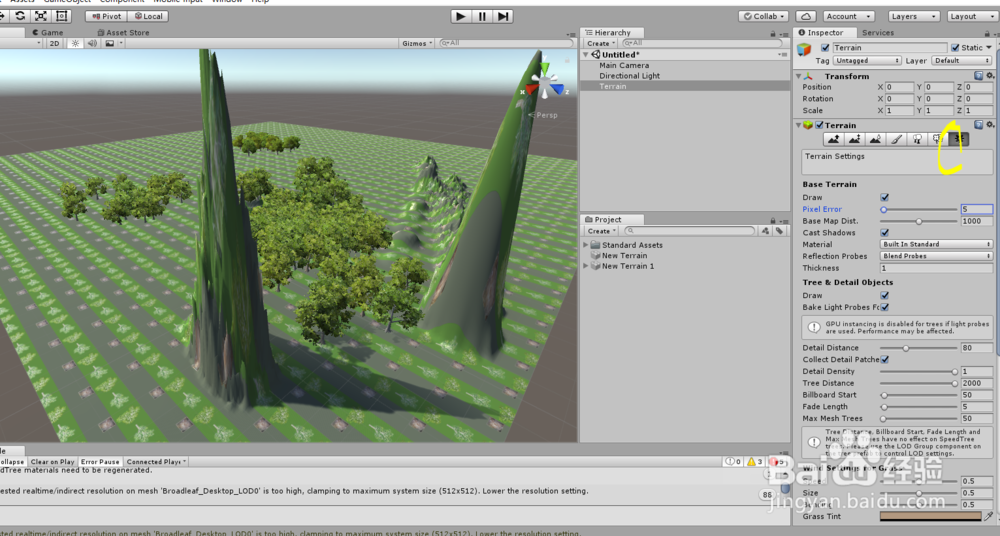Toggle Collect Detail Patches checkbox
Viewport: 1000px width, 536px height.
pos(885,359)
